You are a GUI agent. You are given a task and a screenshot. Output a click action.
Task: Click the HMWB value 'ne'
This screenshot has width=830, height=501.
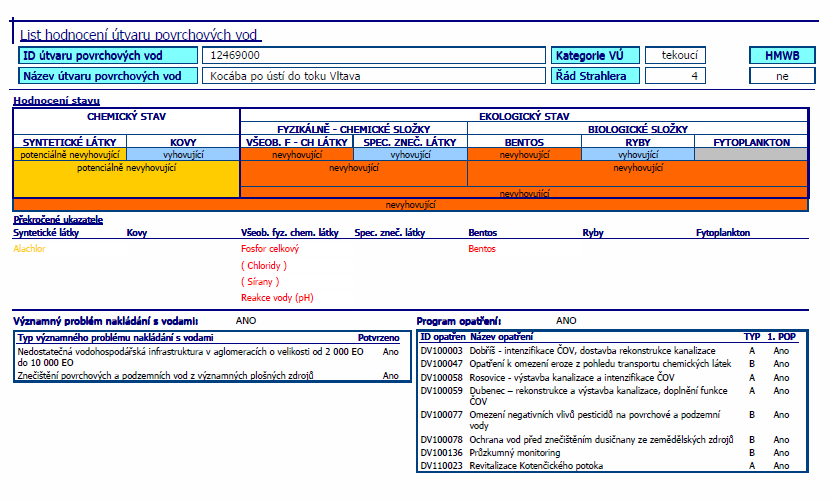(782, 76)
